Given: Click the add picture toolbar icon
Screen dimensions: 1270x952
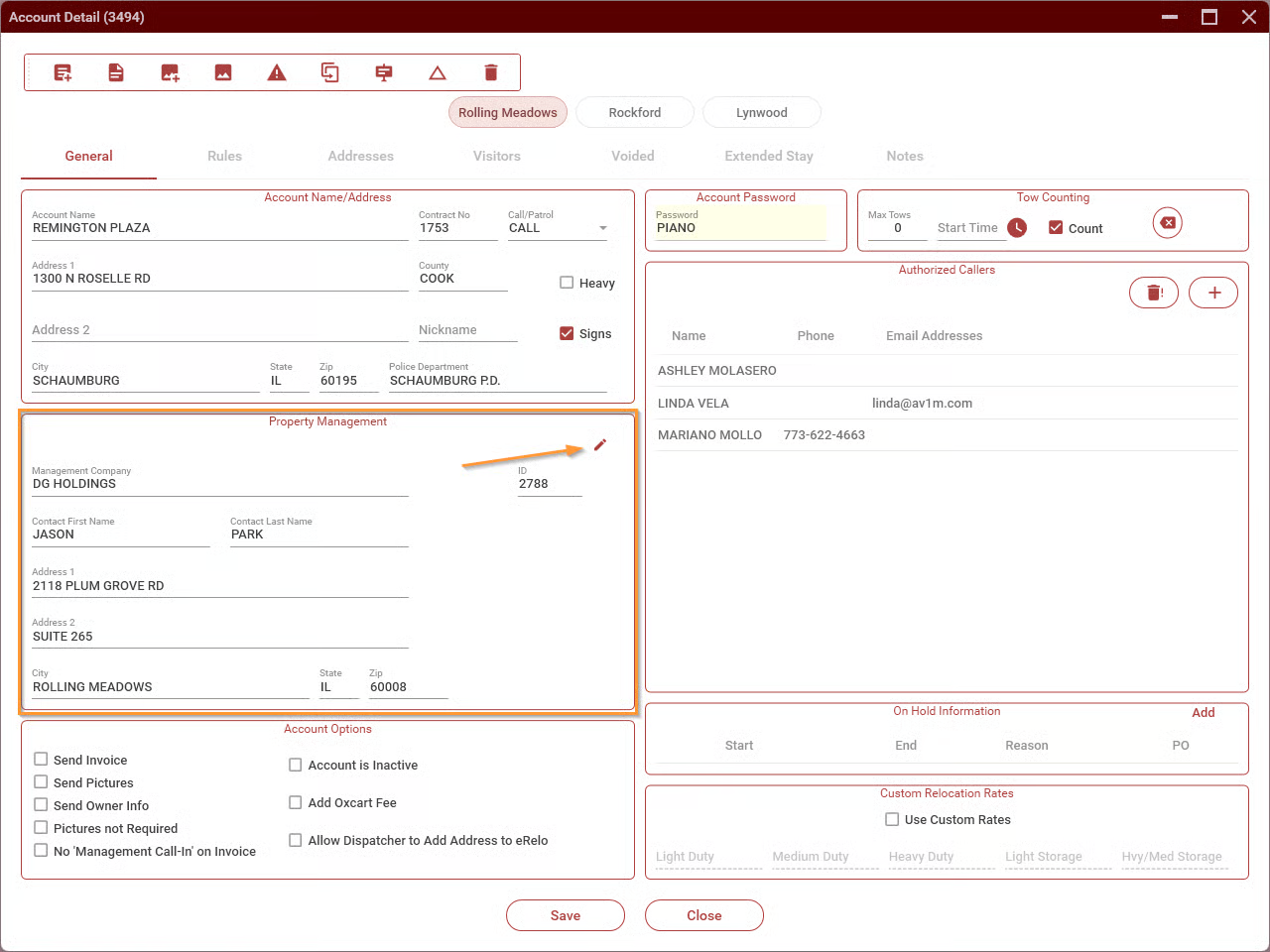Looking at the screenshot, I should coord(170,72).
